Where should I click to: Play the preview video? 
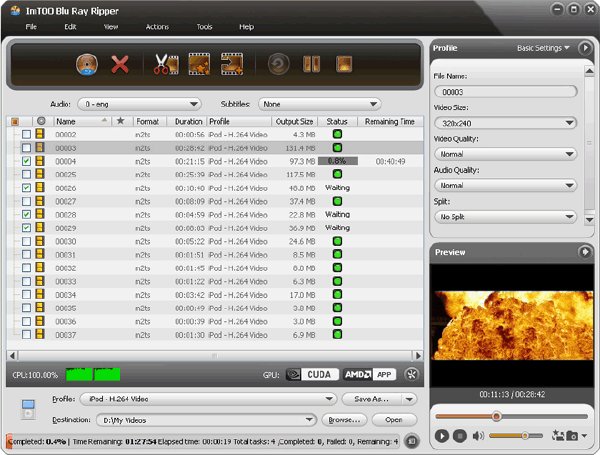coord(442,435)
